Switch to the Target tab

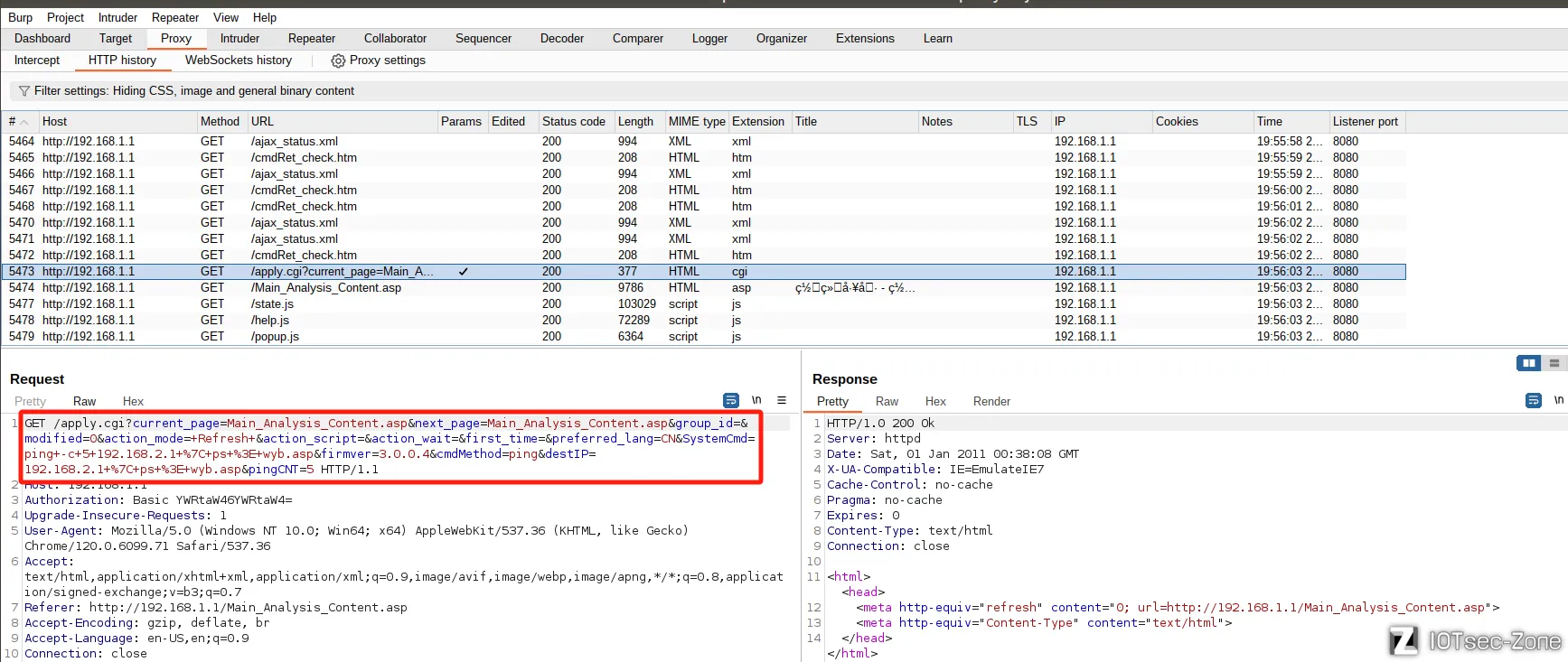tap(116, 39)
